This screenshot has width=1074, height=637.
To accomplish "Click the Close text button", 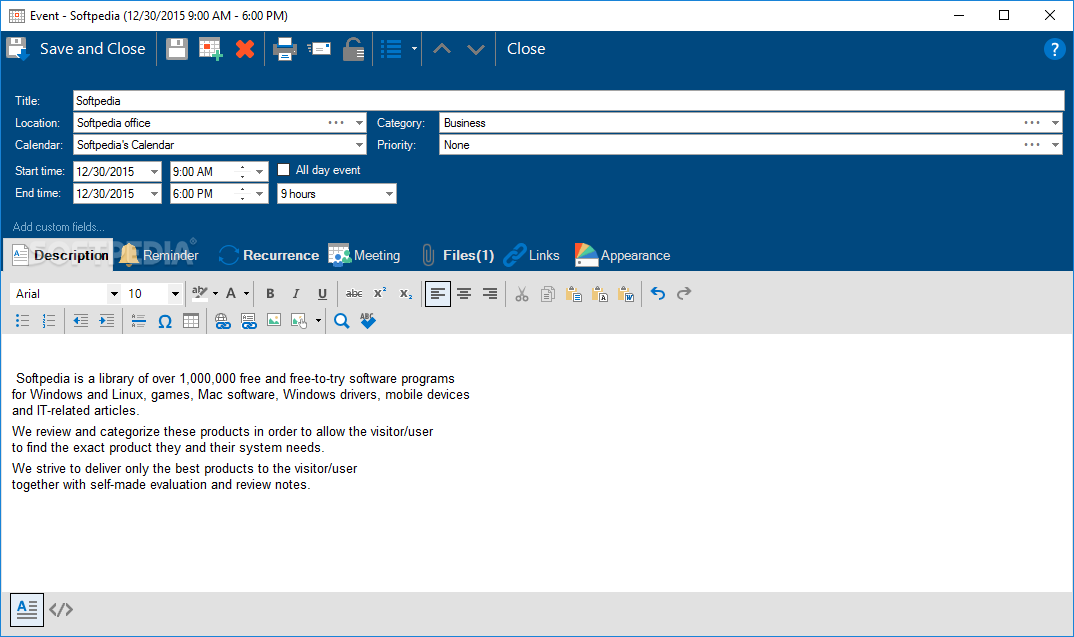I will 526,49.
